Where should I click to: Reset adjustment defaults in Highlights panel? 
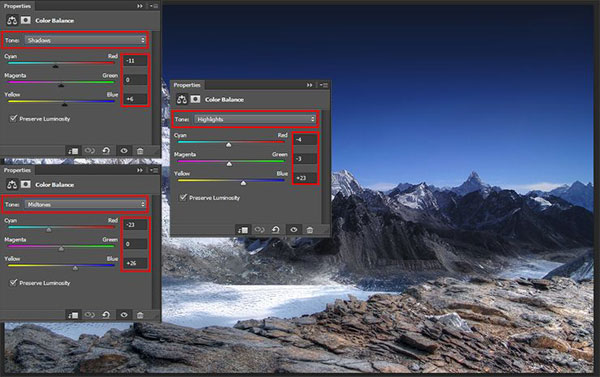[276, 230]
